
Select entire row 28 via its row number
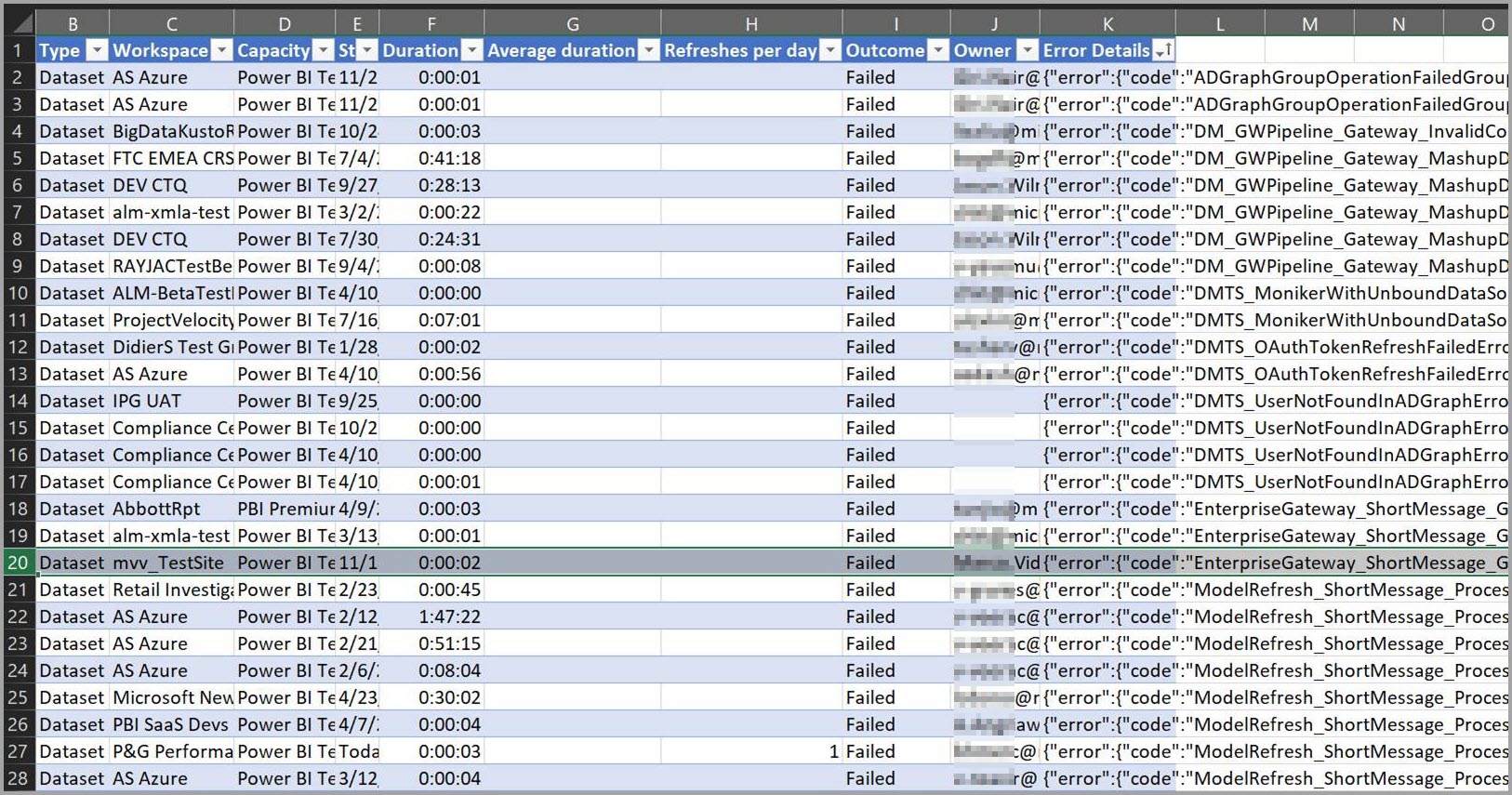pos(18,778)
